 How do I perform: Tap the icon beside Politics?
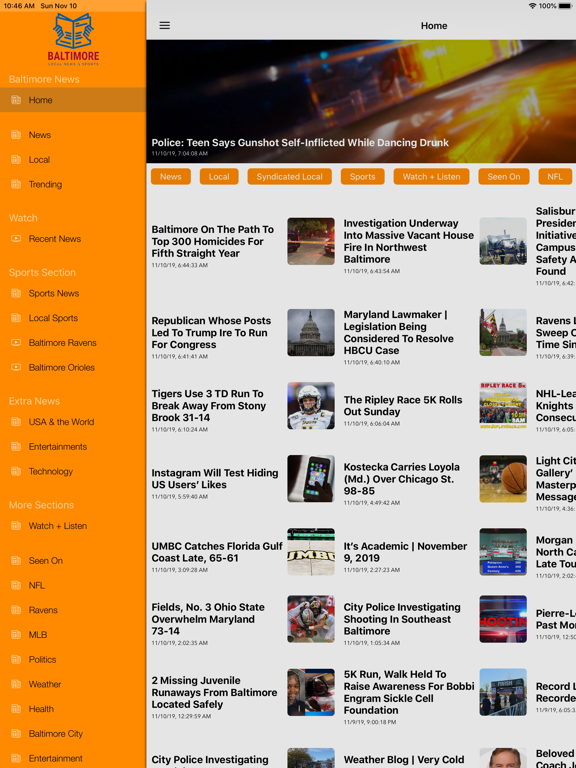click(16, 660)
